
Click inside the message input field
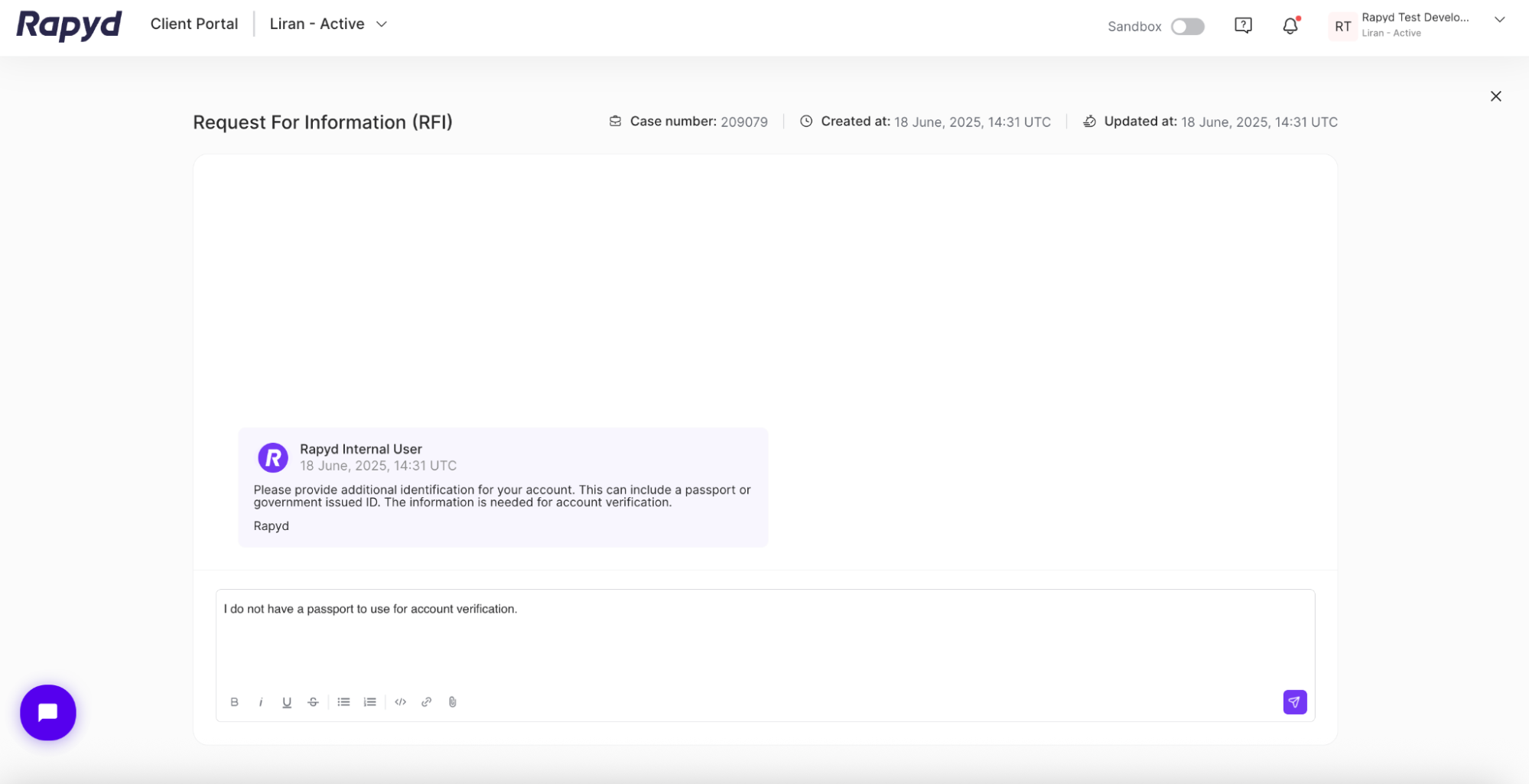tap(688, 635)
